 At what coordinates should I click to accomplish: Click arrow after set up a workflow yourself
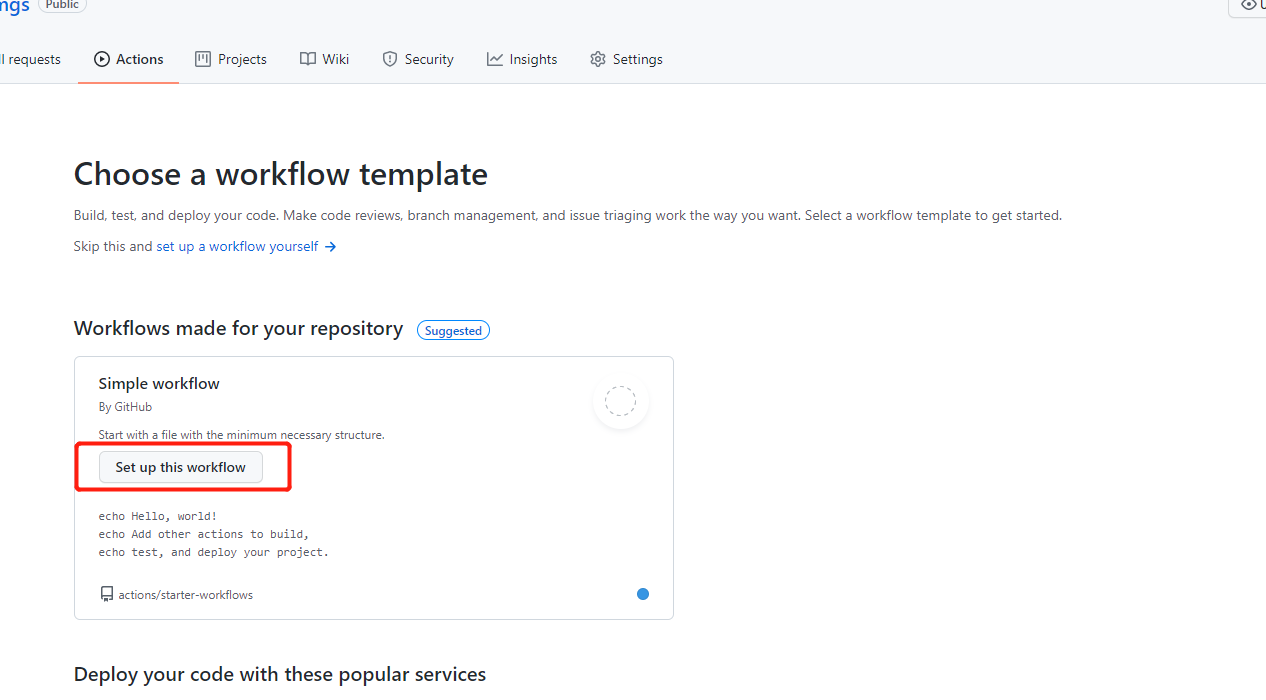(331, 246)
